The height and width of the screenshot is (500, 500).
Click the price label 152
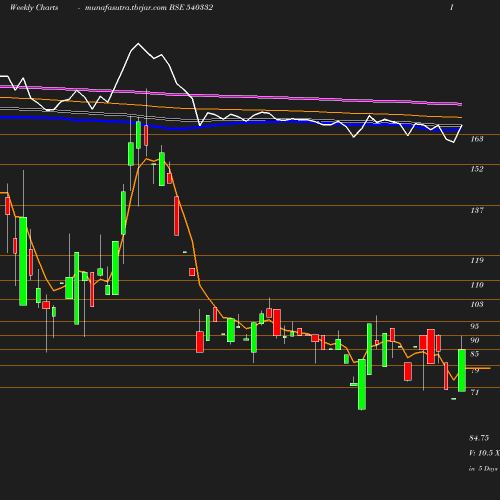pyautogui.click(x=477, y=169)
